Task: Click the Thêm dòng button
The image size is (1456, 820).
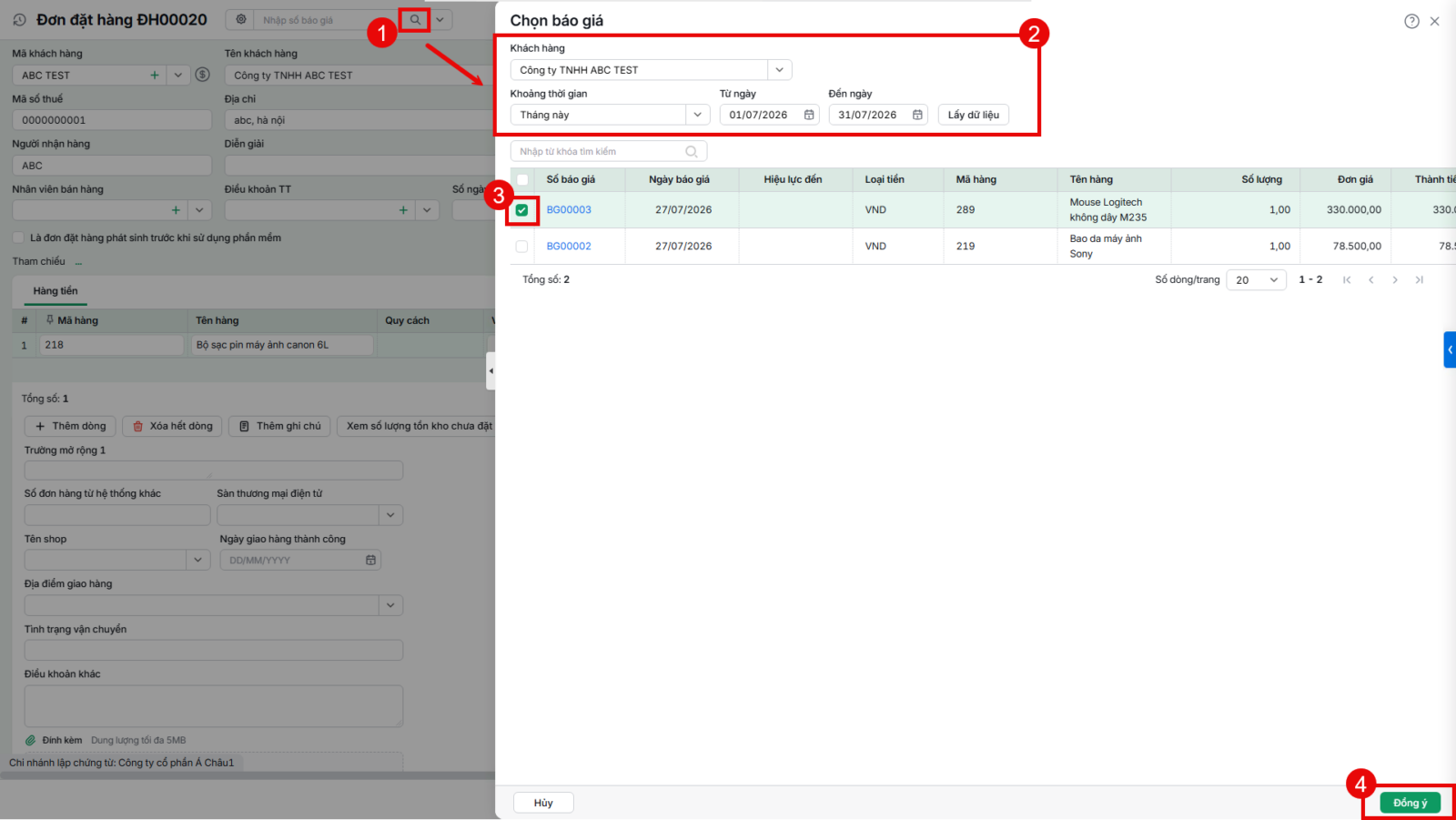Action: pos(70,426)
